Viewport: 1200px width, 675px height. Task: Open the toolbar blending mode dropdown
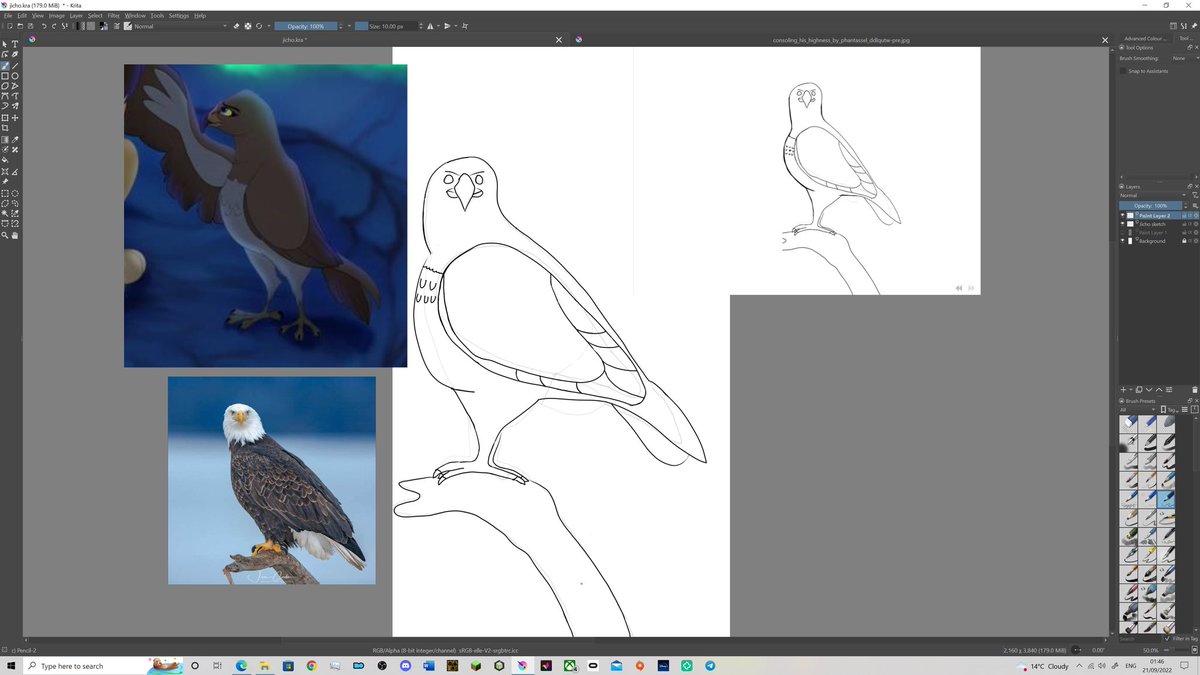pos(180,26)
